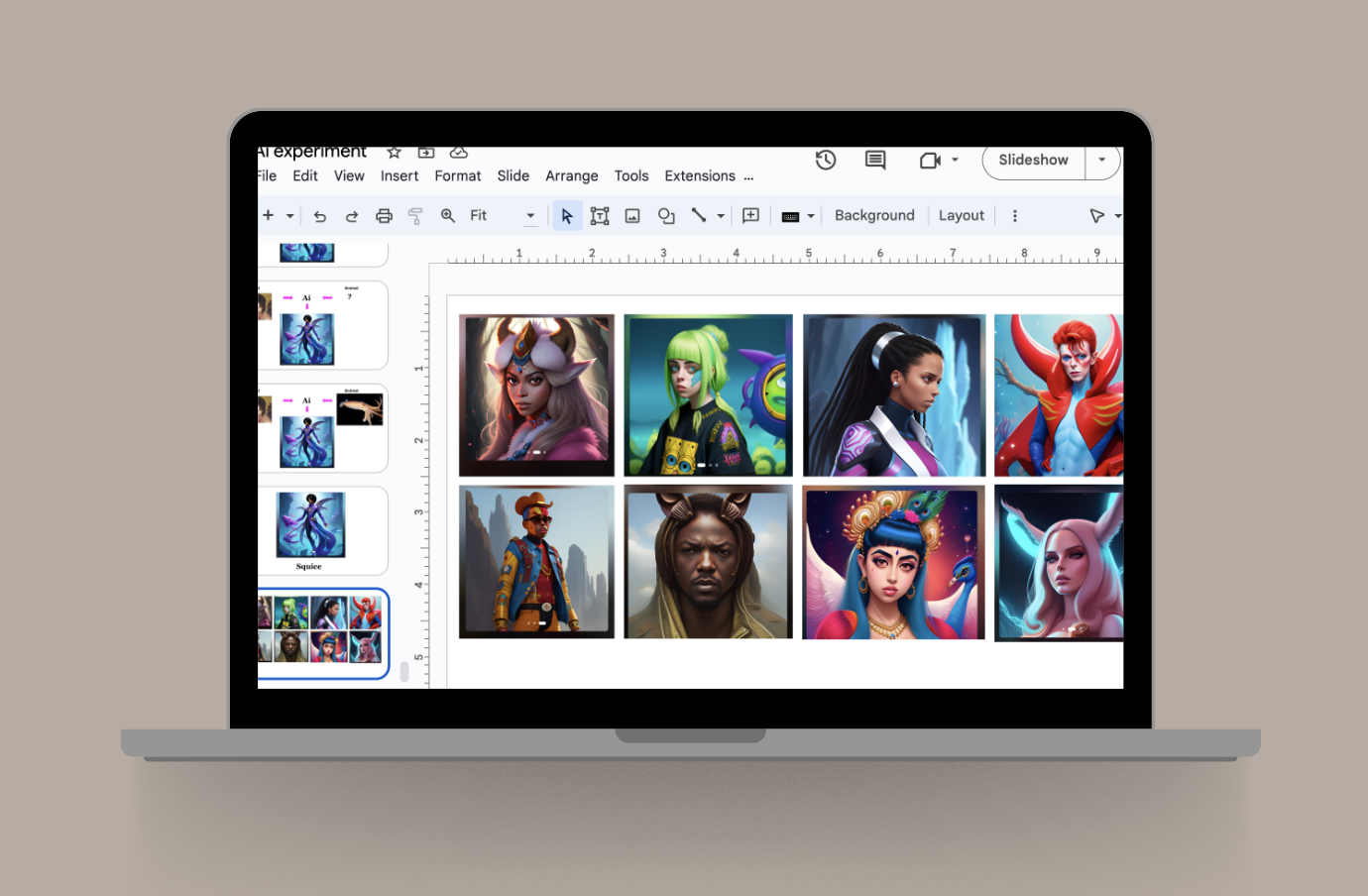Select slide thumbnail with Ai and question mark

(322, 326)
